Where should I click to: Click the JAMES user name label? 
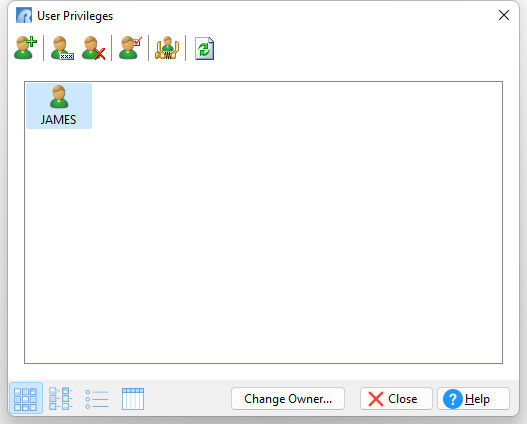coord(58,120)
